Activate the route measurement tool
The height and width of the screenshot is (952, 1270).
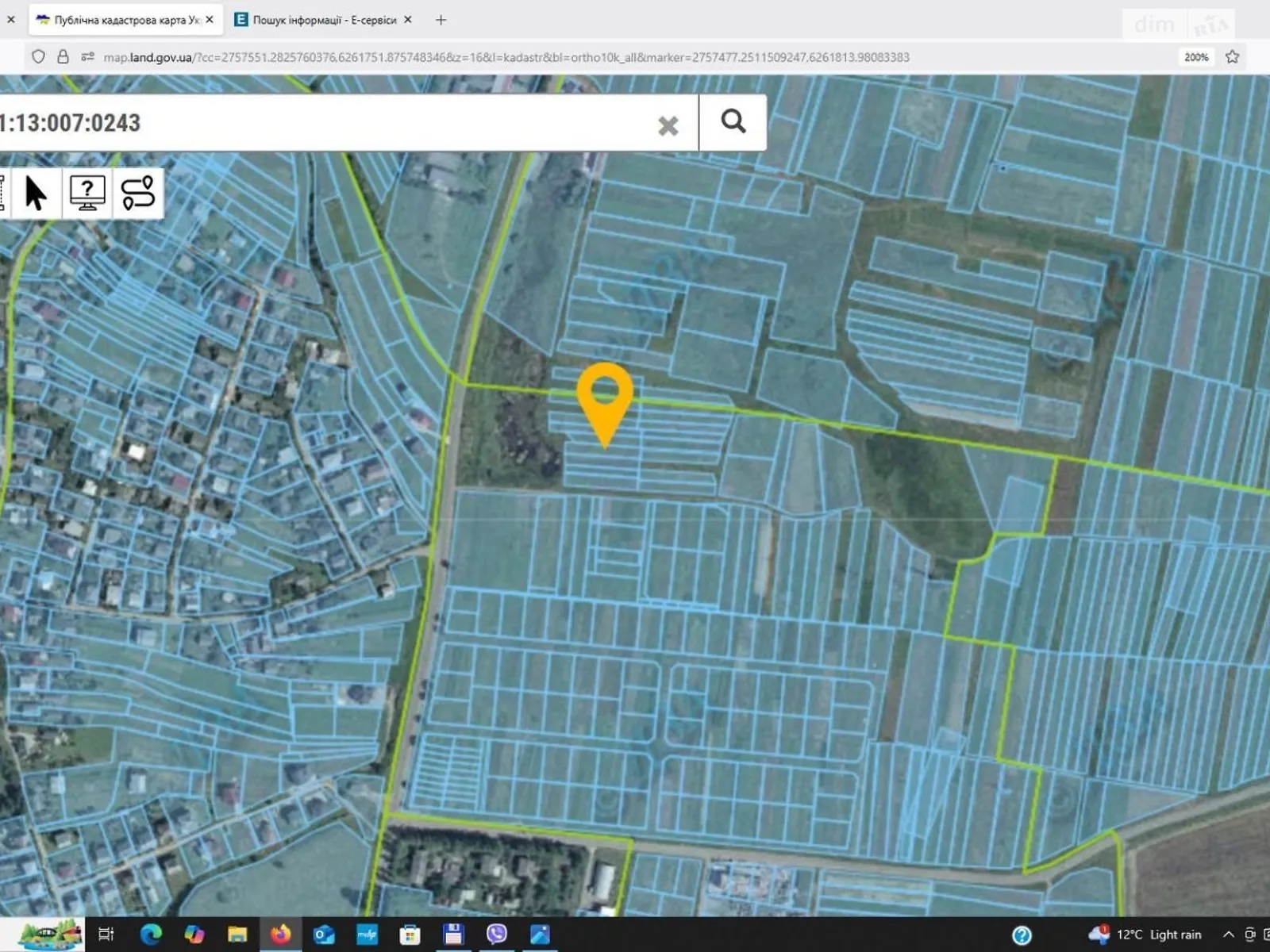click(x=138, y=194)
